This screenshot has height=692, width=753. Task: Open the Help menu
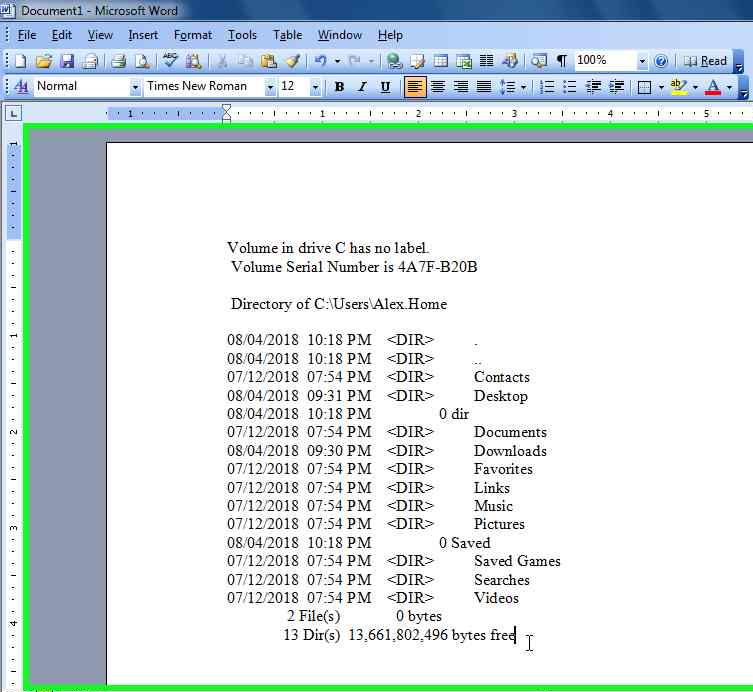(390, 35)
